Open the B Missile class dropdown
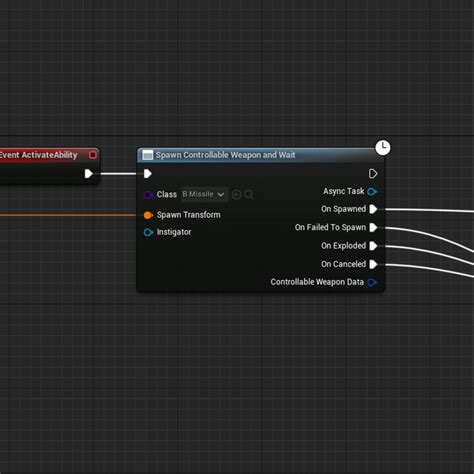 click(204, 194)
